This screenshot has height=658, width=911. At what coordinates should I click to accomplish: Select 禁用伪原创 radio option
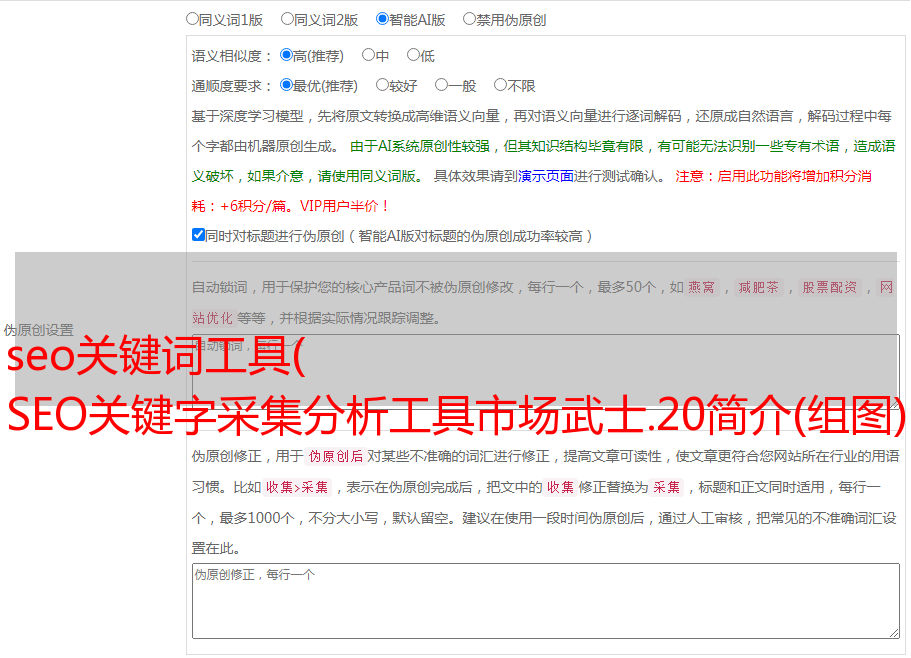coord(469,19)
